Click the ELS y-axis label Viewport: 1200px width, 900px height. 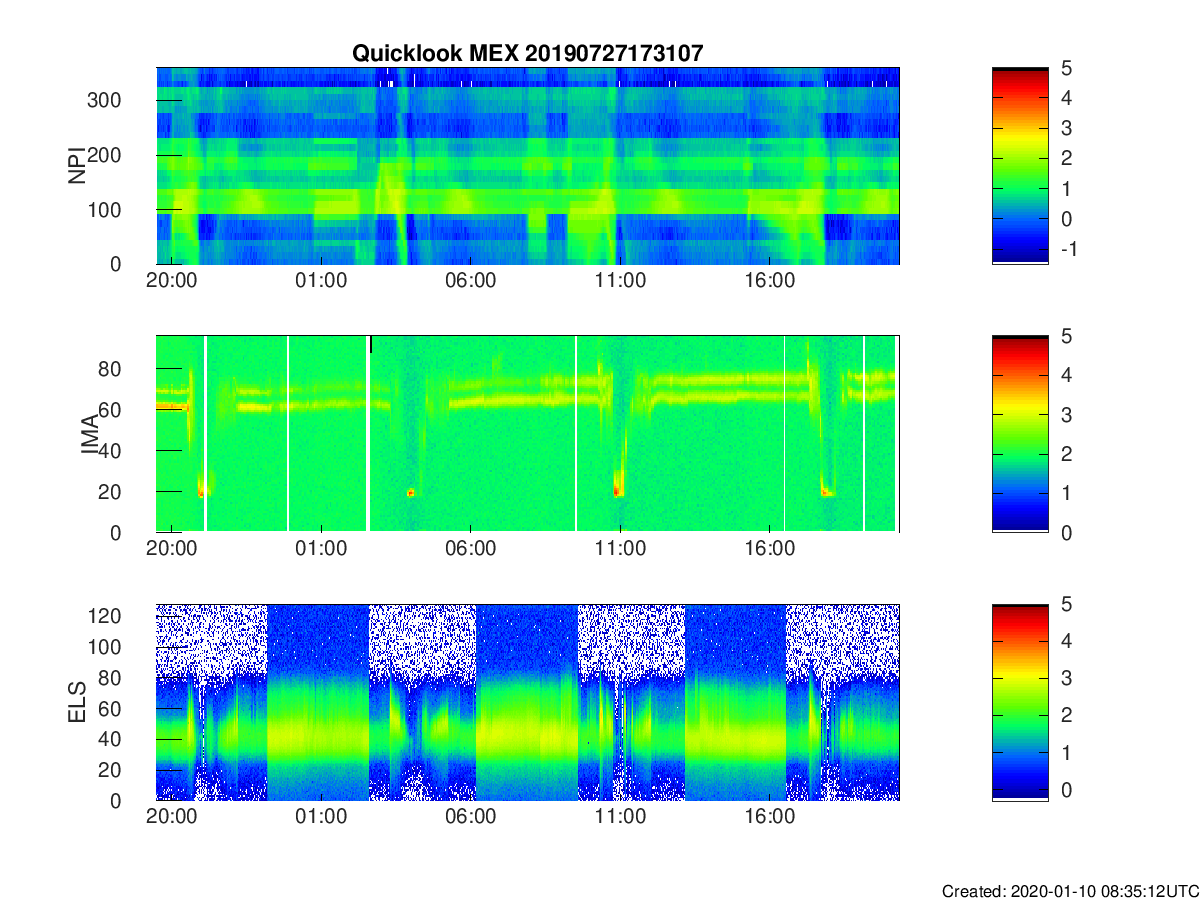[x=76, y=702]
